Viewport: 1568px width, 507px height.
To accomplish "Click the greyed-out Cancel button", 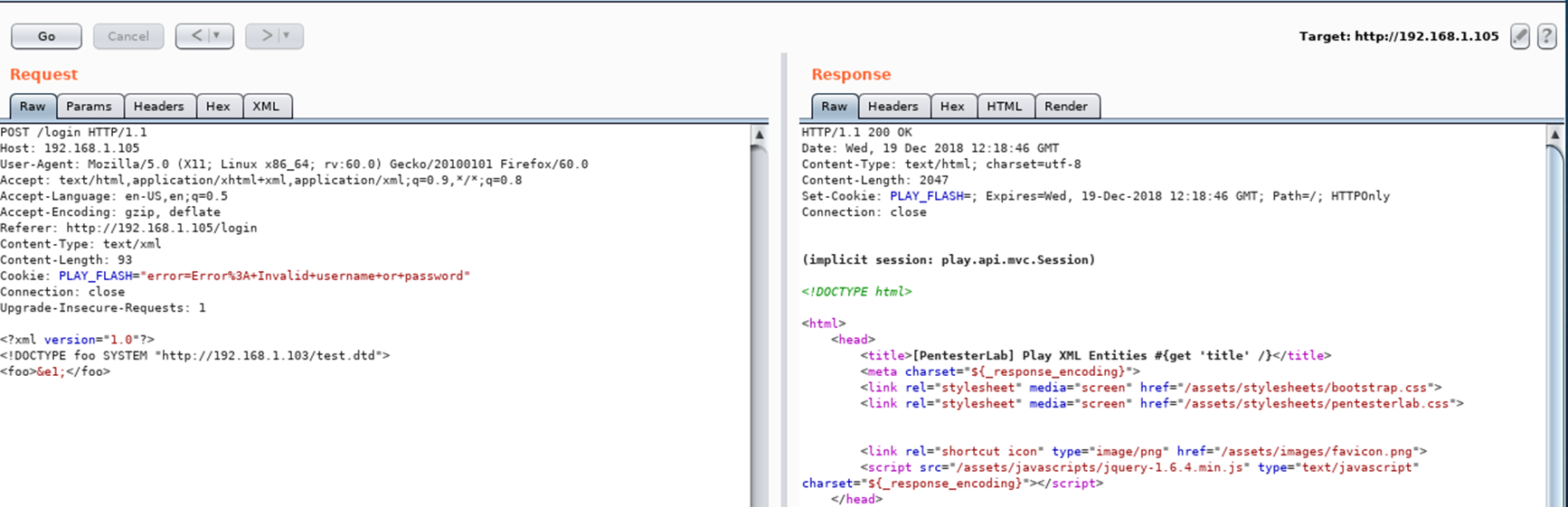I will pyautogui.click(x=128, y=36).
